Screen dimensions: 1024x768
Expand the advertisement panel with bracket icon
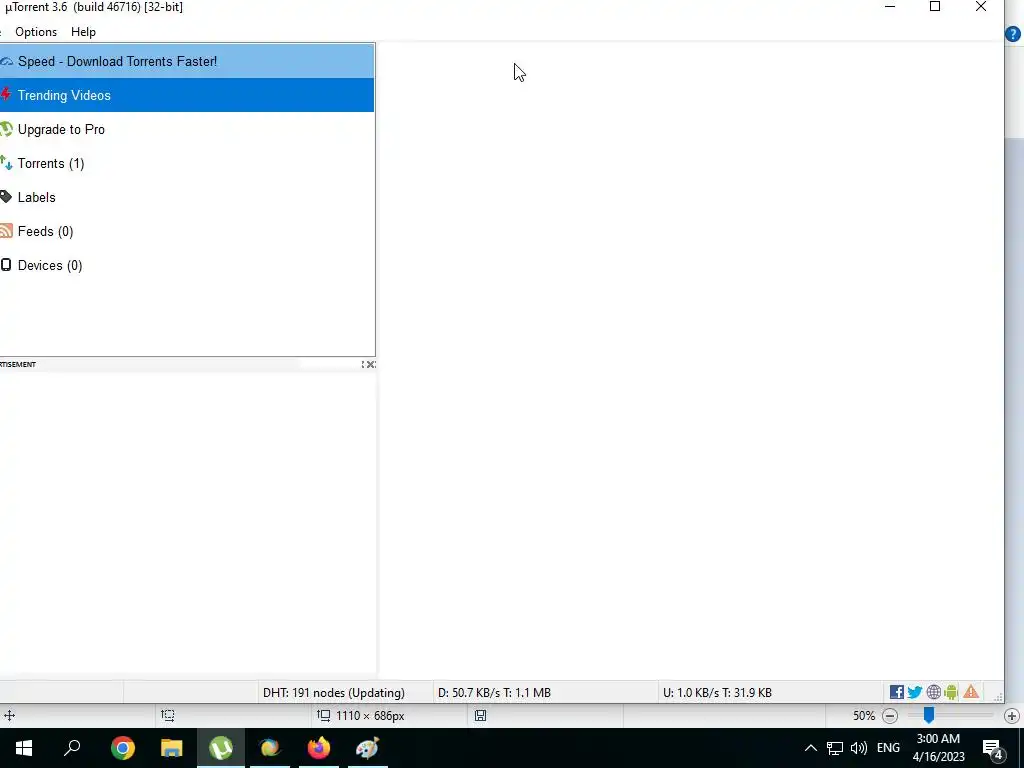363,364
